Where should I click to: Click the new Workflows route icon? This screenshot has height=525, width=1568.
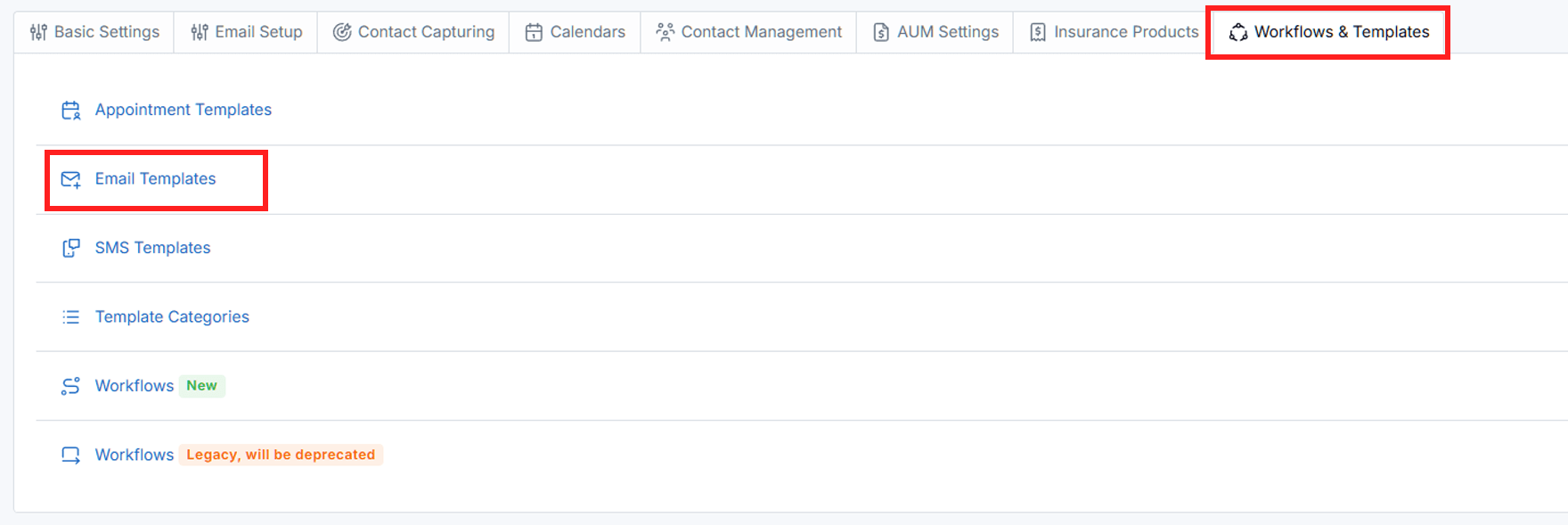(x=70, y=386)
